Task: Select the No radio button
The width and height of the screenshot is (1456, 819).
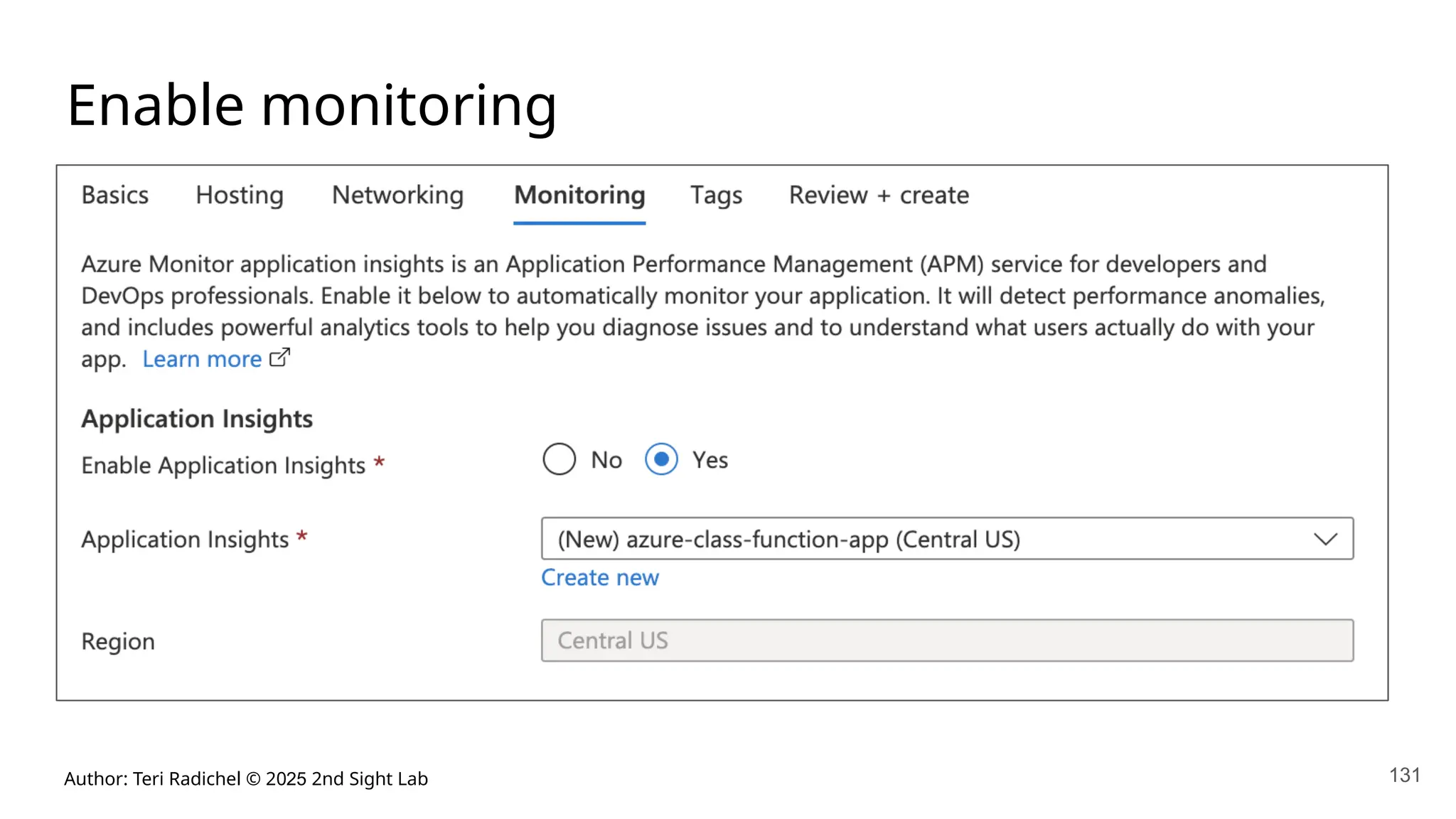Action: coord(559,459)
